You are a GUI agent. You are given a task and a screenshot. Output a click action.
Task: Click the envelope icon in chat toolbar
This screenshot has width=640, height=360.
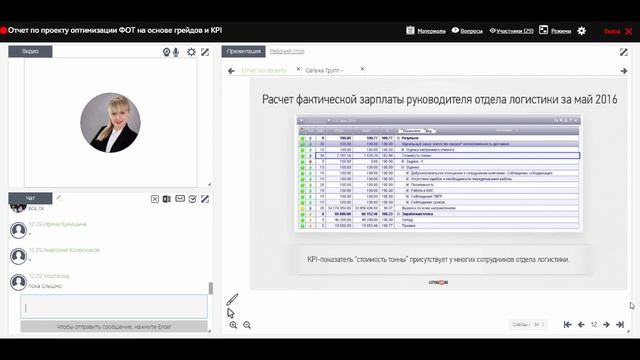point(180,198)
